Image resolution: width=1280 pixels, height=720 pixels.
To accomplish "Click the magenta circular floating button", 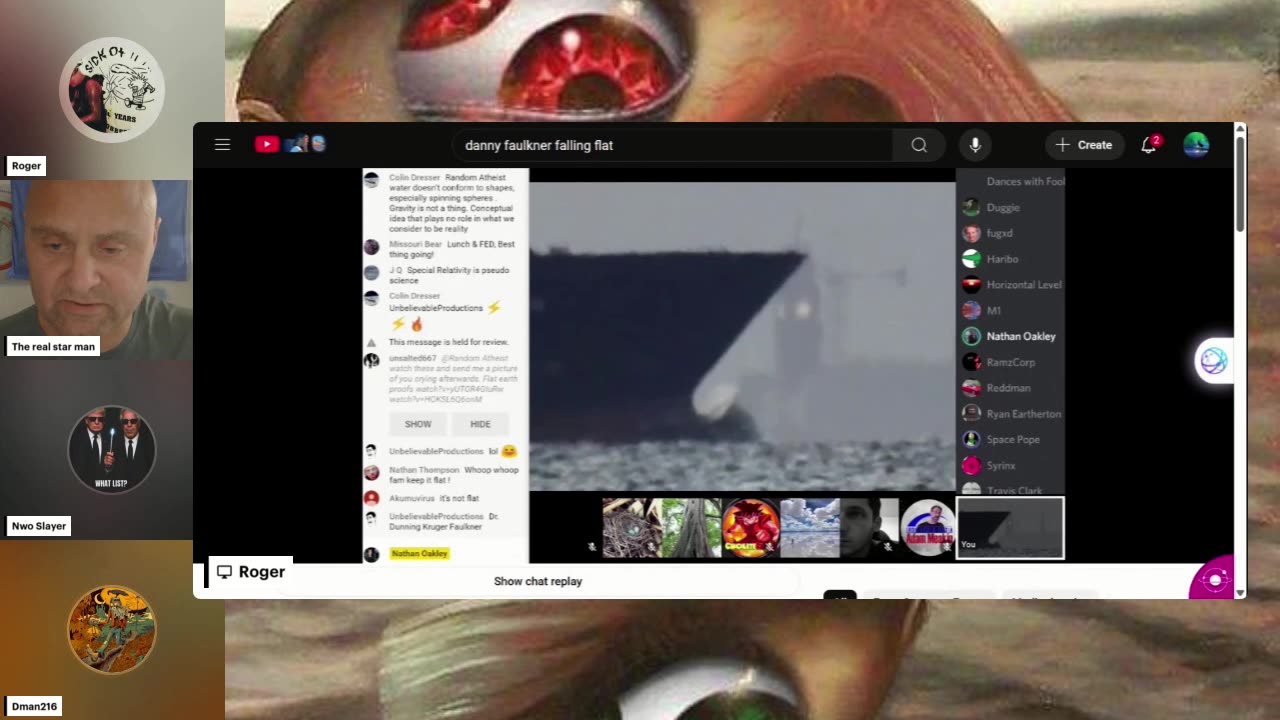I will (1212, 580).
